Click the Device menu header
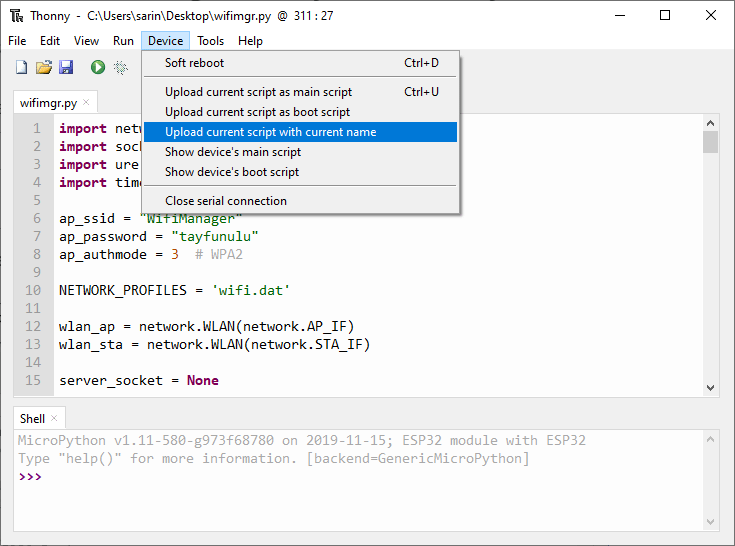735x546 pixels. [165, 41]
